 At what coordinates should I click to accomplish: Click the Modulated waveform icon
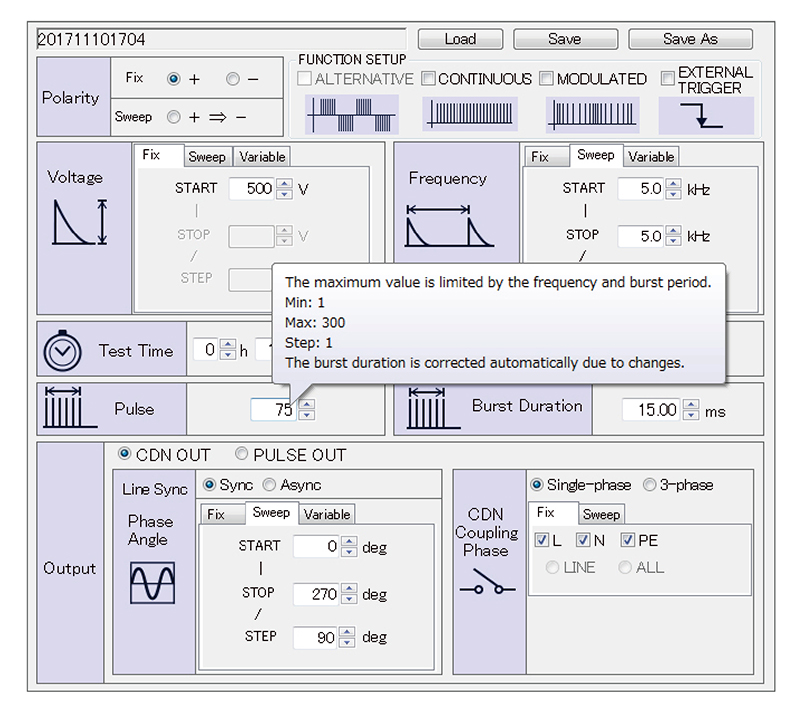592,115
